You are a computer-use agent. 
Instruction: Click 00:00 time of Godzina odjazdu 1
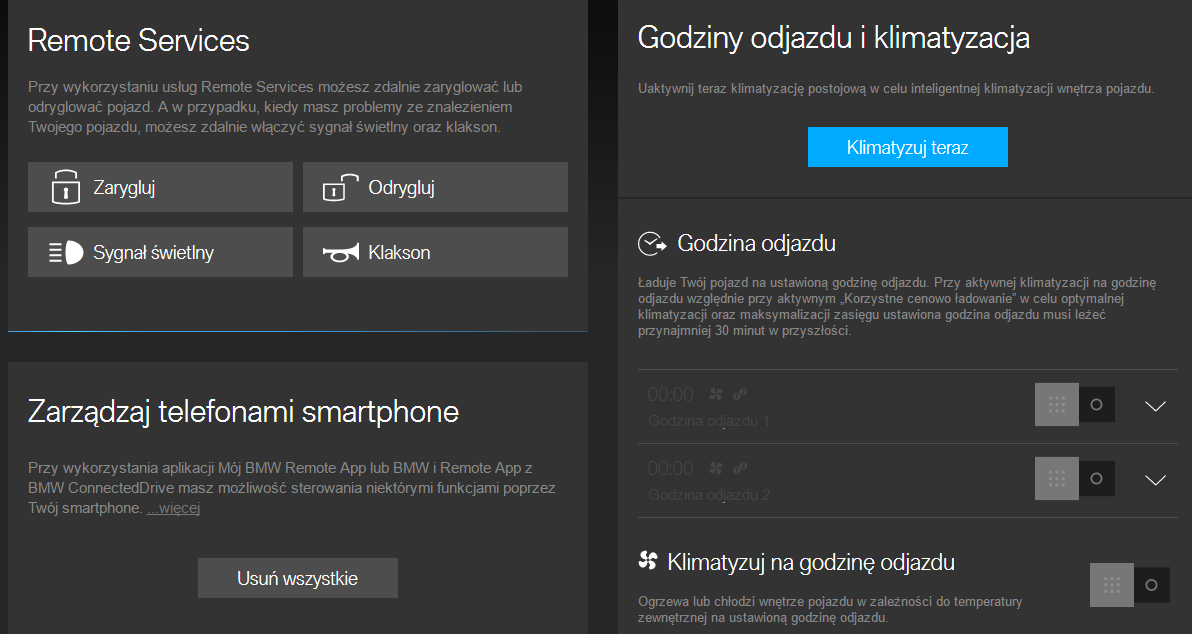coord(670,395)
